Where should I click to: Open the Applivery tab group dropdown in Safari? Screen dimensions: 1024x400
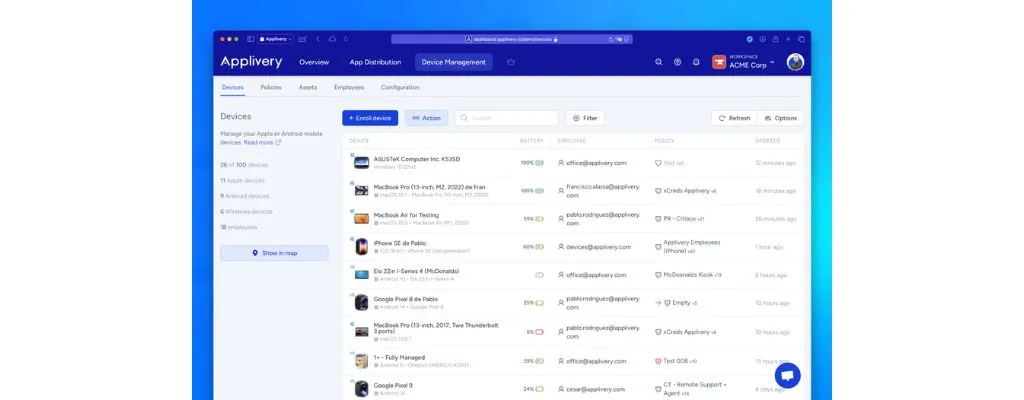pos(275,39)
